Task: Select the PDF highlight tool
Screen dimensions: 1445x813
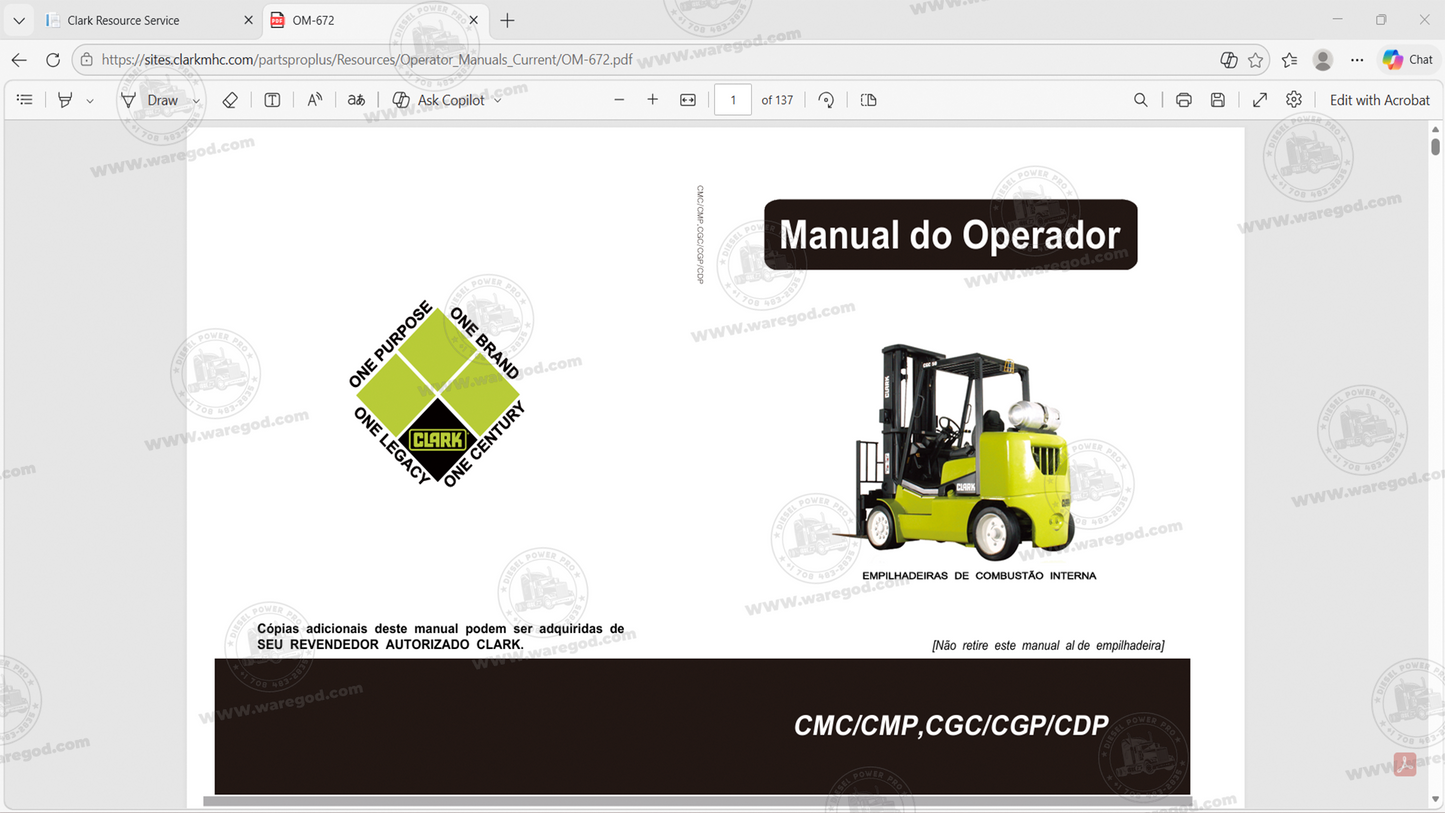Action: coord(65,100)
